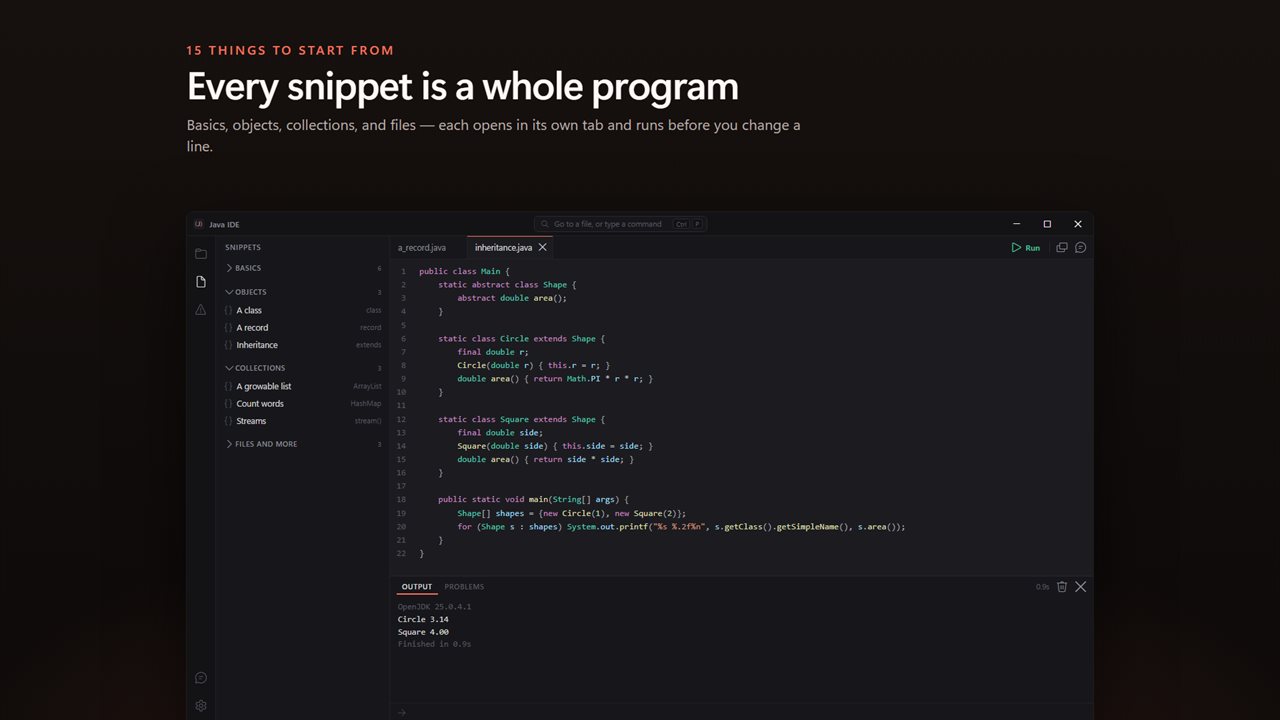Open the chat bubble icon in editor toolbar

click(x=1080, y=247)
